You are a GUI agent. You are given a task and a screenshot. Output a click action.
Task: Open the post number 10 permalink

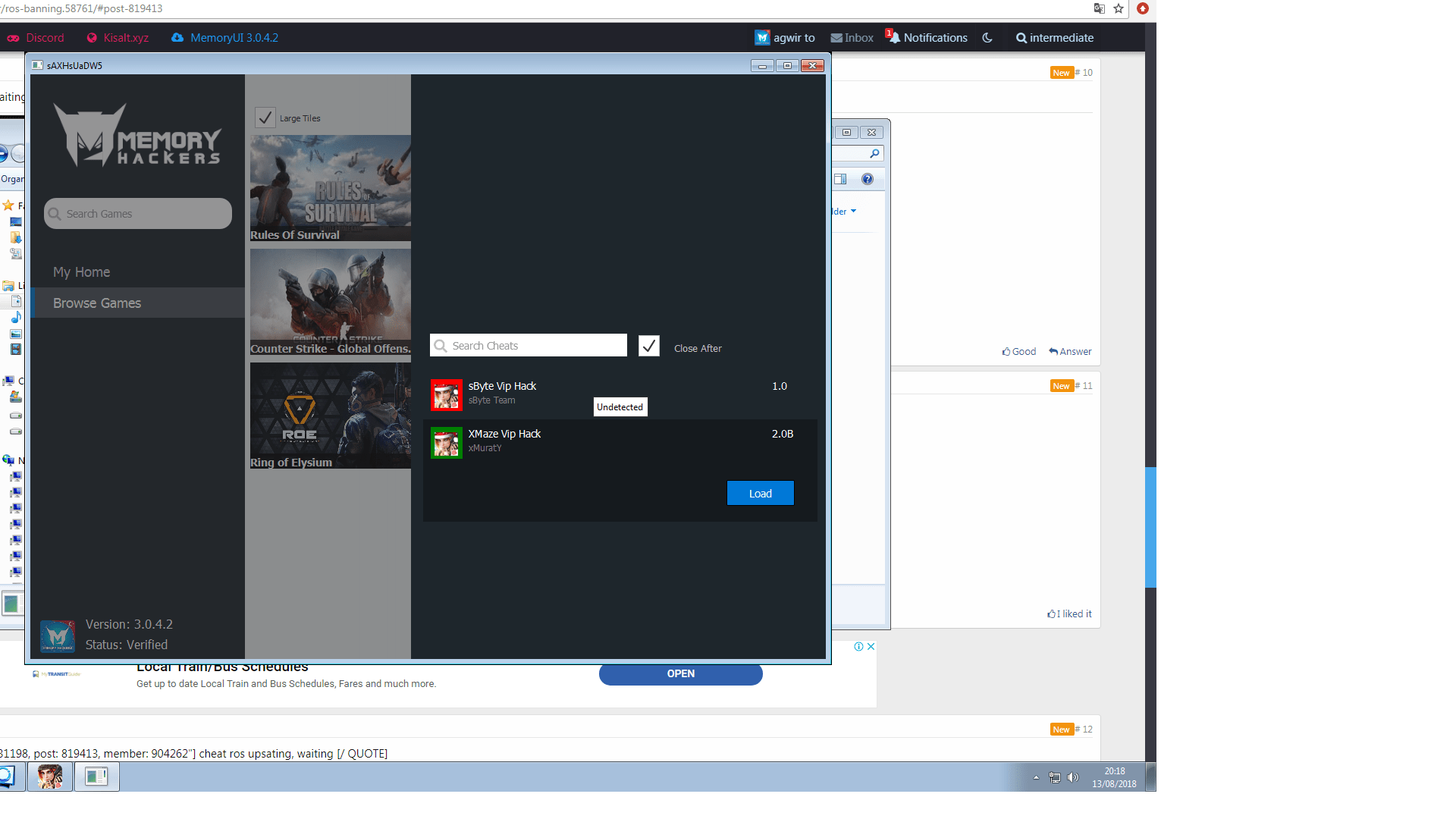click(x=1084, y=73)
